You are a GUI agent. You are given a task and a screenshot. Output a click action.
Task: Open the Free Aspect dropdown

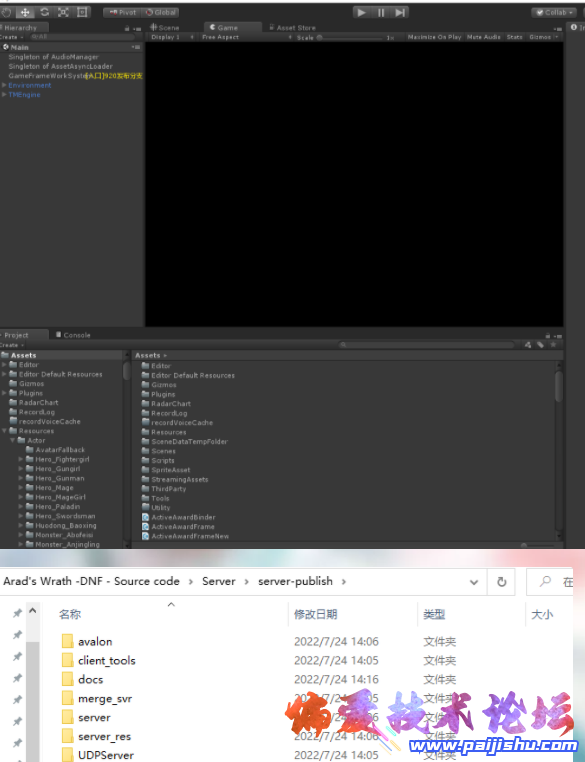(x=247, y=37)
